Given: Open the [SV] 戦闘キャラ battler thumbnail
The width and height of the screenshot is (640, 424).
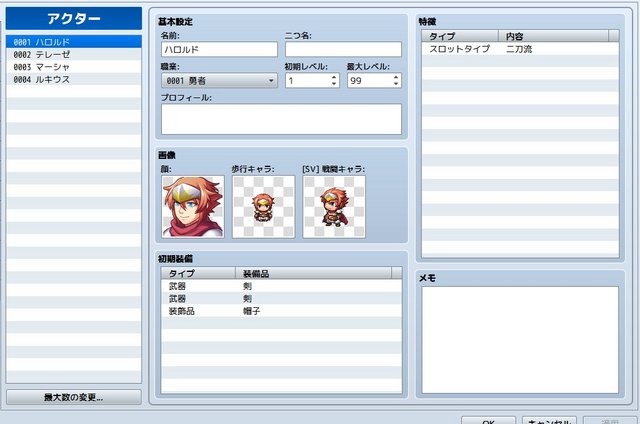Looking at the screenshot, I should tap(334, 207).
